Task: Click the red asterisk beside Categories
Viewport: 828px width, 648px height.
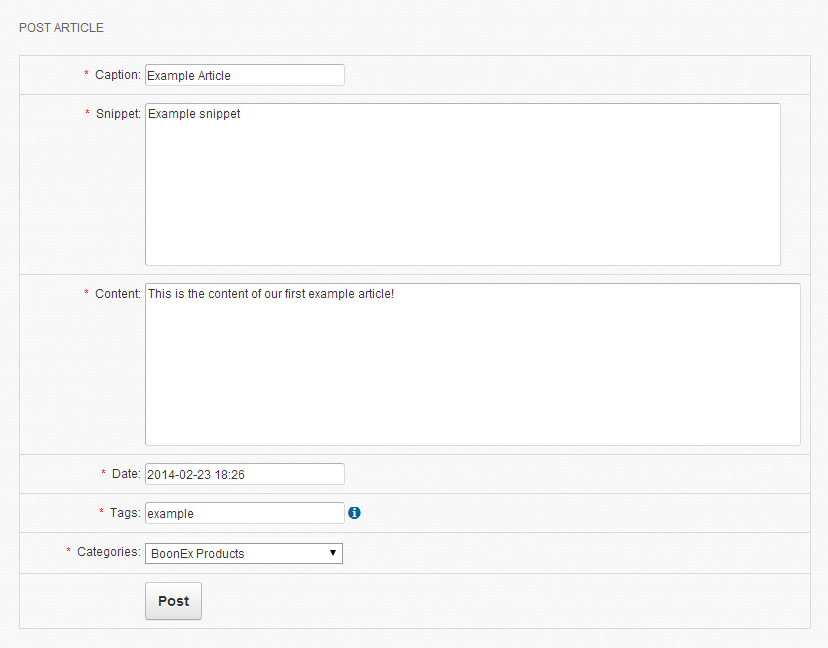Action: tap(69, 551)
